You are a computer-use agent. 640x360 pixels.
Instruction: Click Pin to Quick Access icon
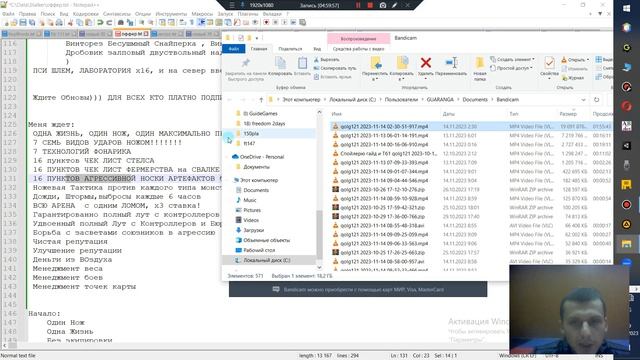[x=245, y=63]
